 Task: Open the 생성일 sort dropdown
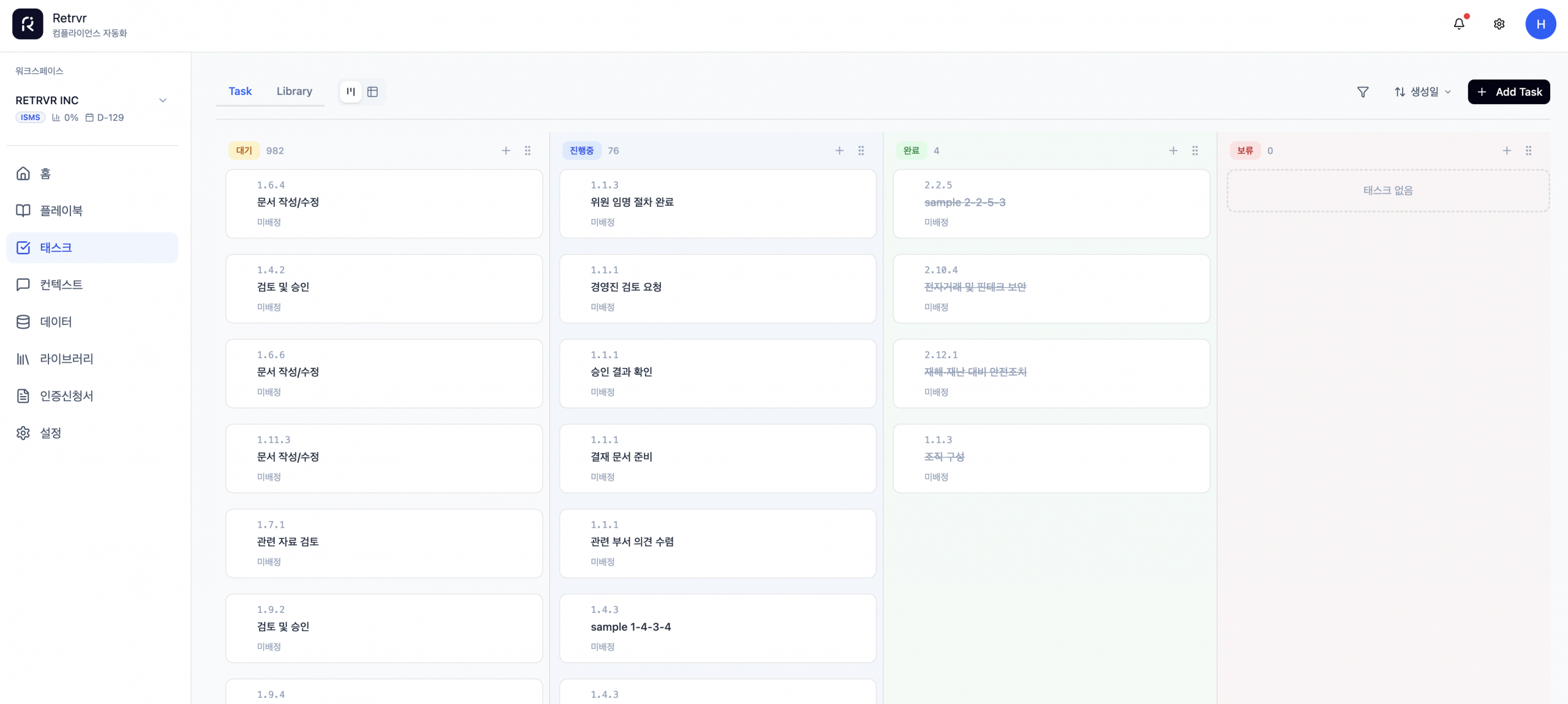pyautogui.click(x=1422, y=92)
